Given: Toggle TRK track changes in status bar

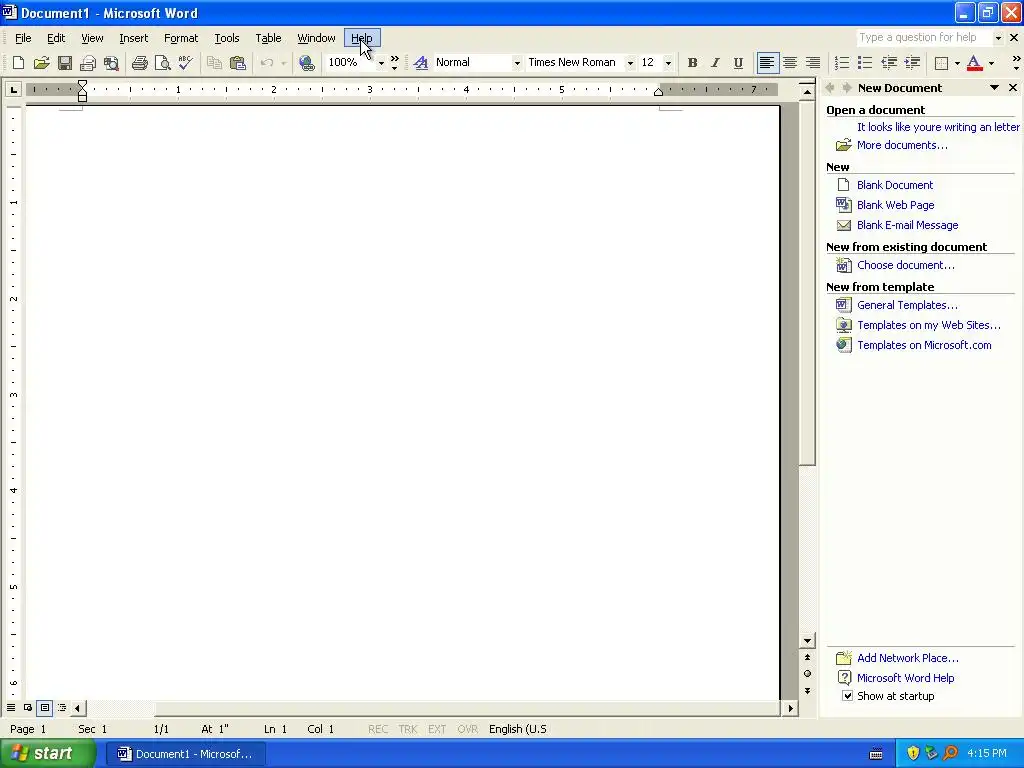Looking at the screenshot, I should coord(408,729).
